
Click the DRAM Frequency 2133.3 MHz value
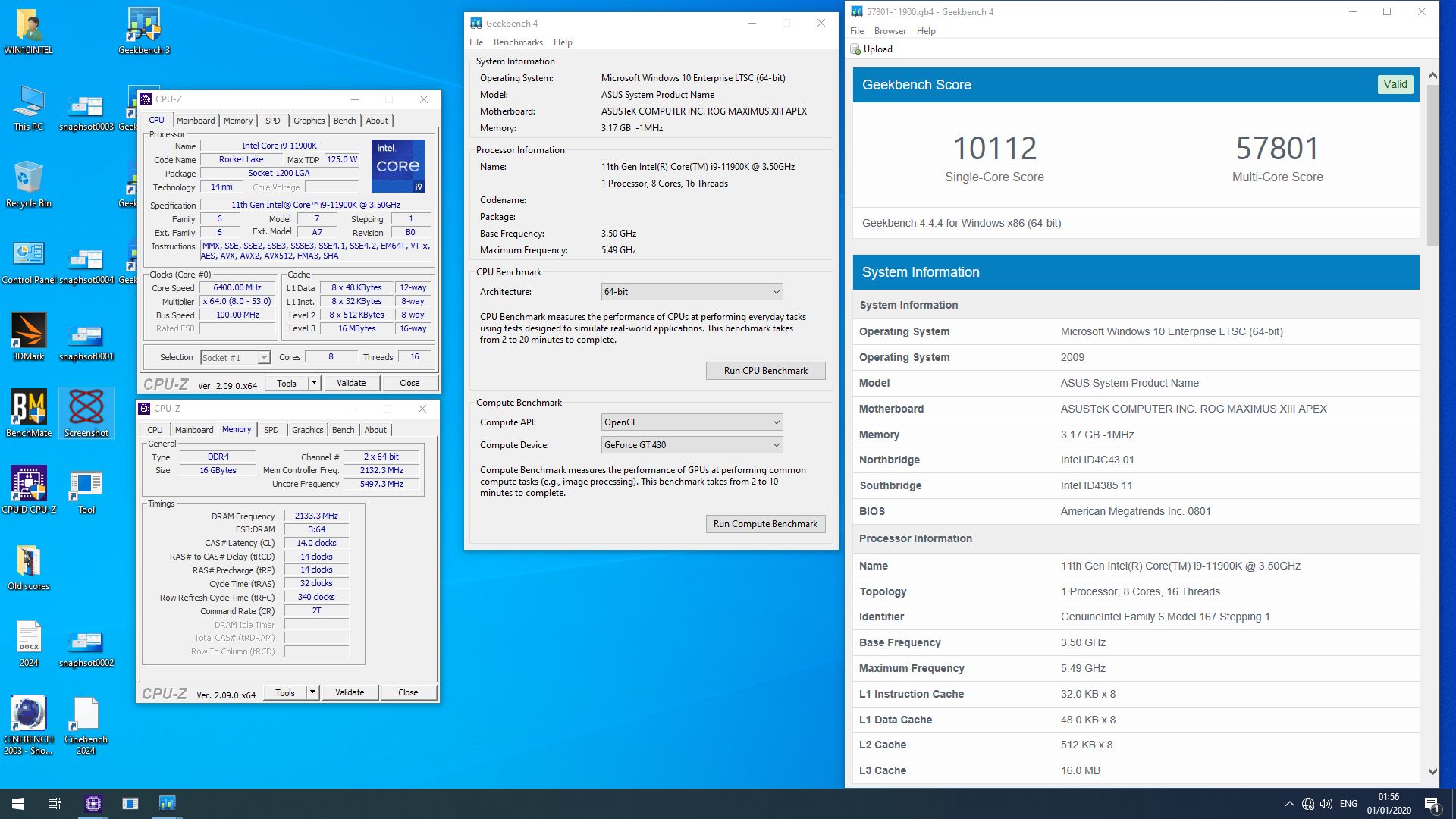click(316, 516)
